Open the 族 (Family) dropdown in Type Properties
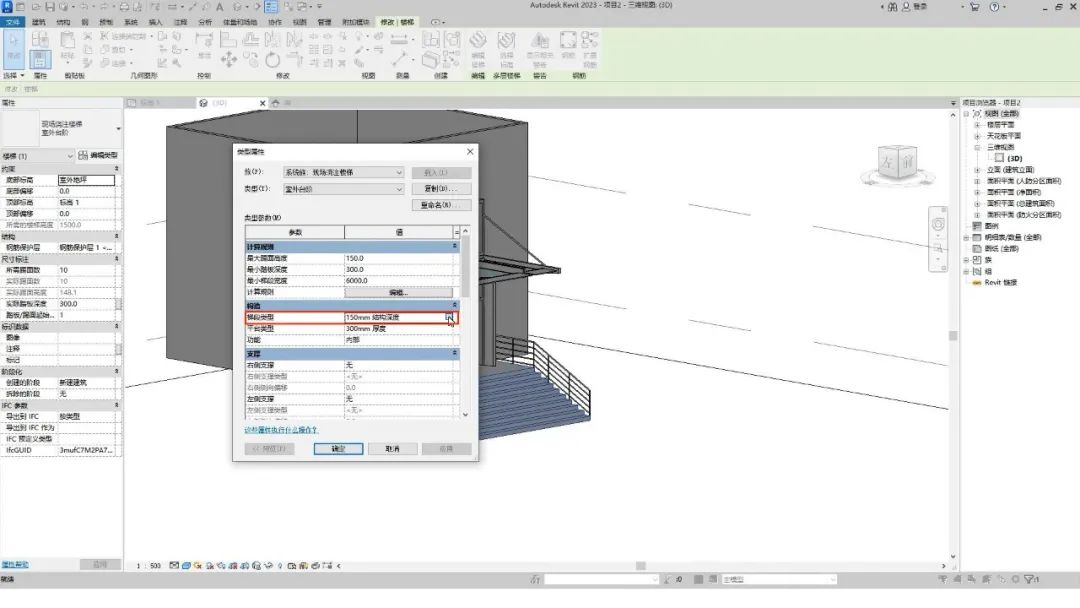 click(x=343, y=172)
